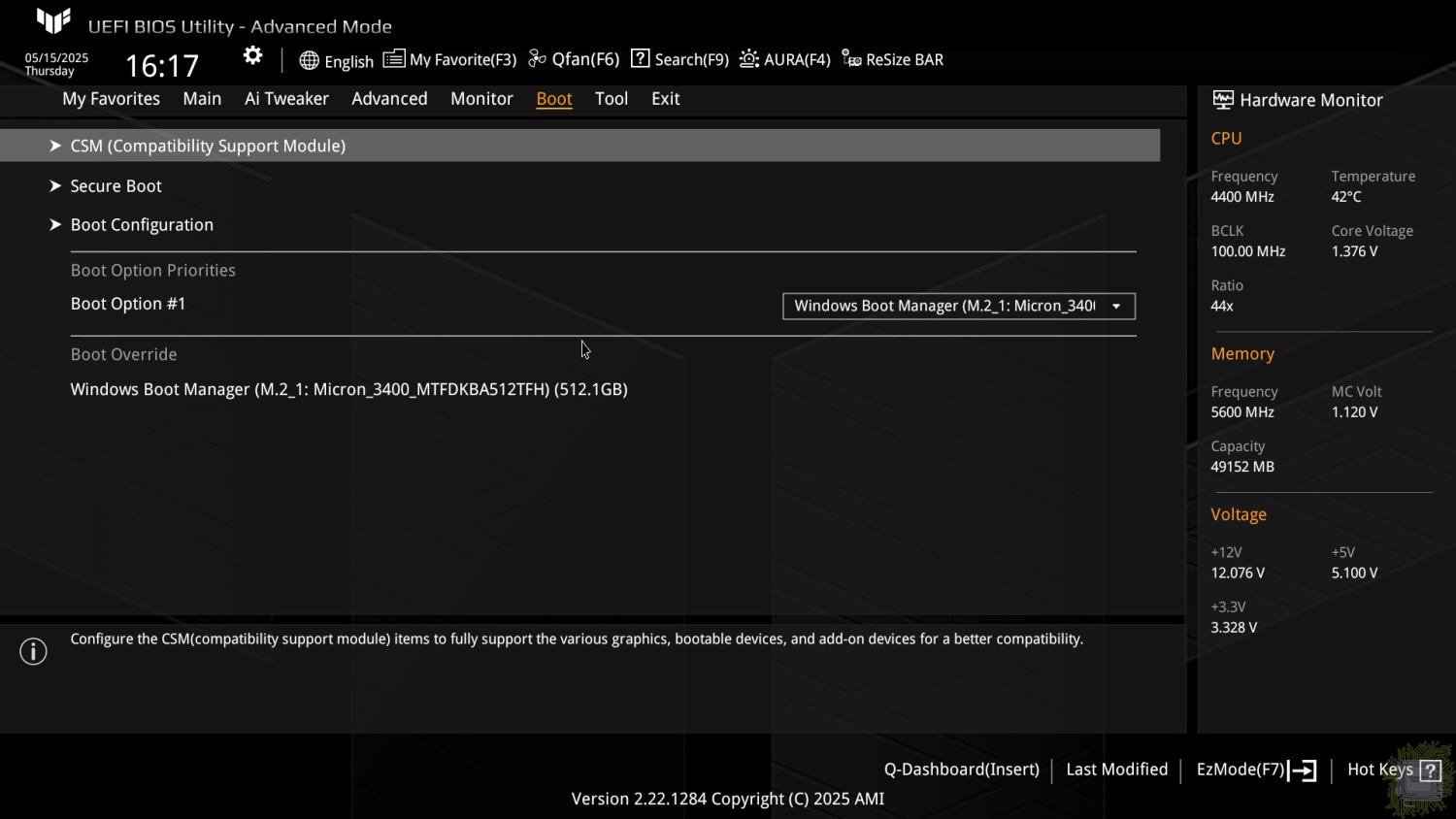Click the globe language icon

(x=309, y=60)
